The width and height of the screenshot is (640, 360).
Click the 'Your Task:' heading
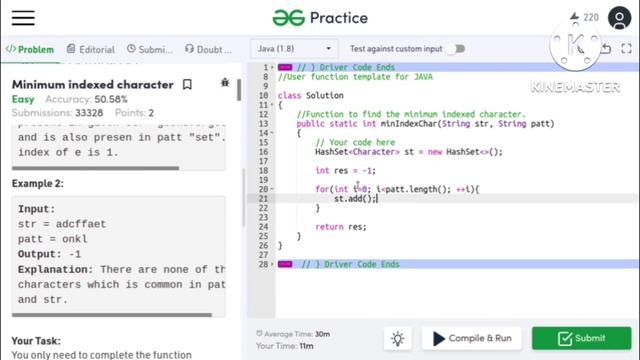coord(36,341)
